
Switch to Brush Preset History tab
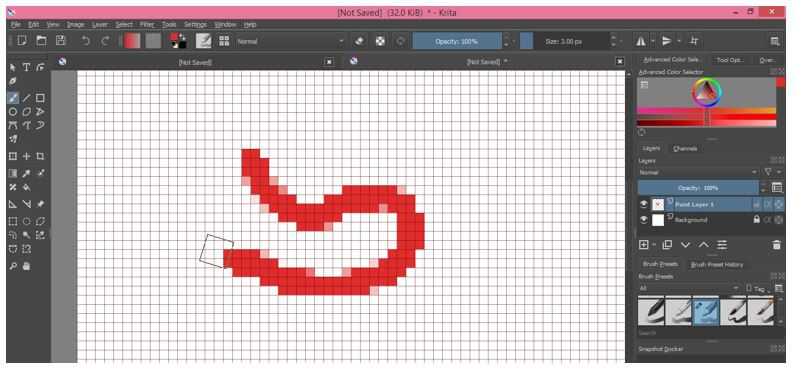(x=717, y=264)
